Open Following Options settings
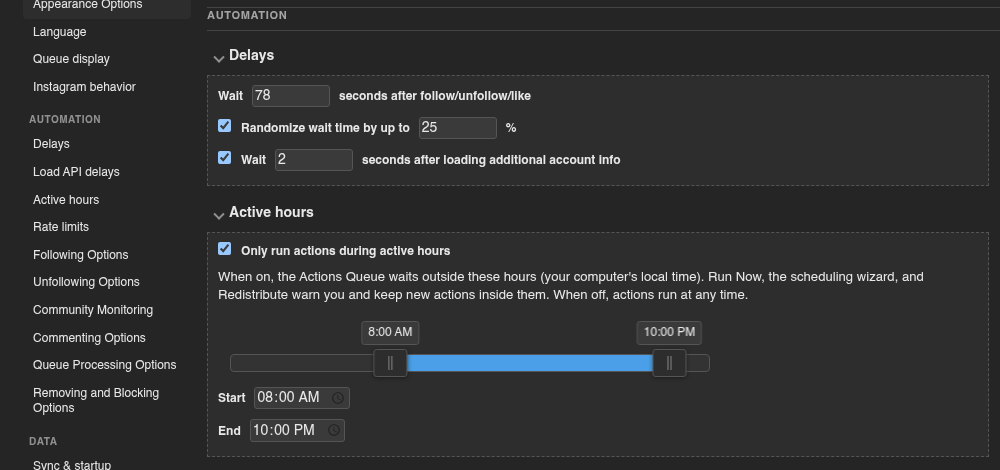The image size is (1000, 470). click(81, 255)
